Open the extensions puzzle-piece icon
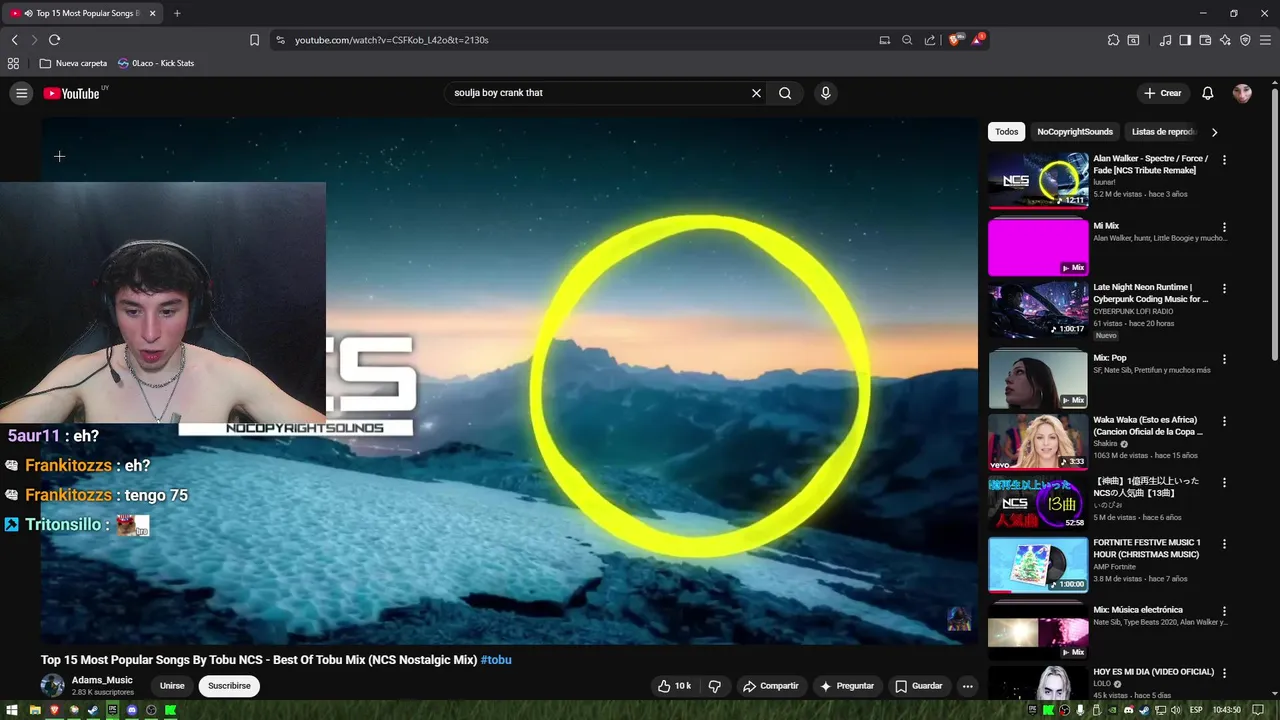This screenshot has width=1280, height=720. tap(1113, 40)
